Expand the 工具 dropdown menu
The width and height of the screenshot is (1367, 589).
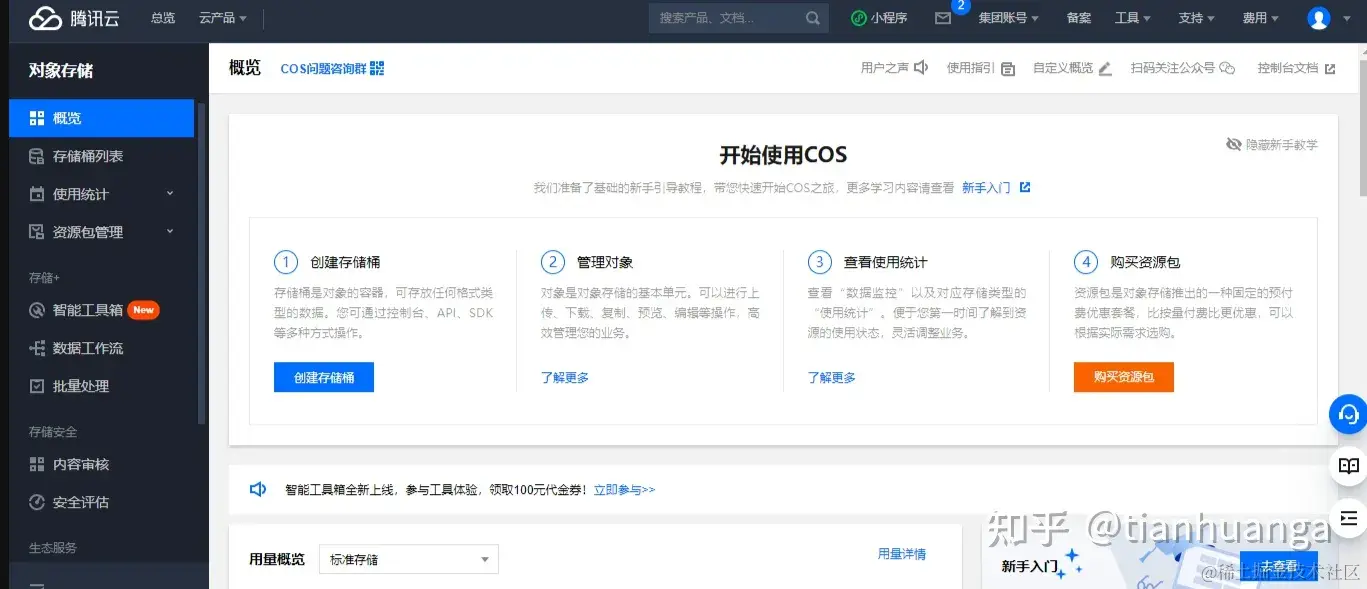pyautogui.click(x=1133, y=18)
